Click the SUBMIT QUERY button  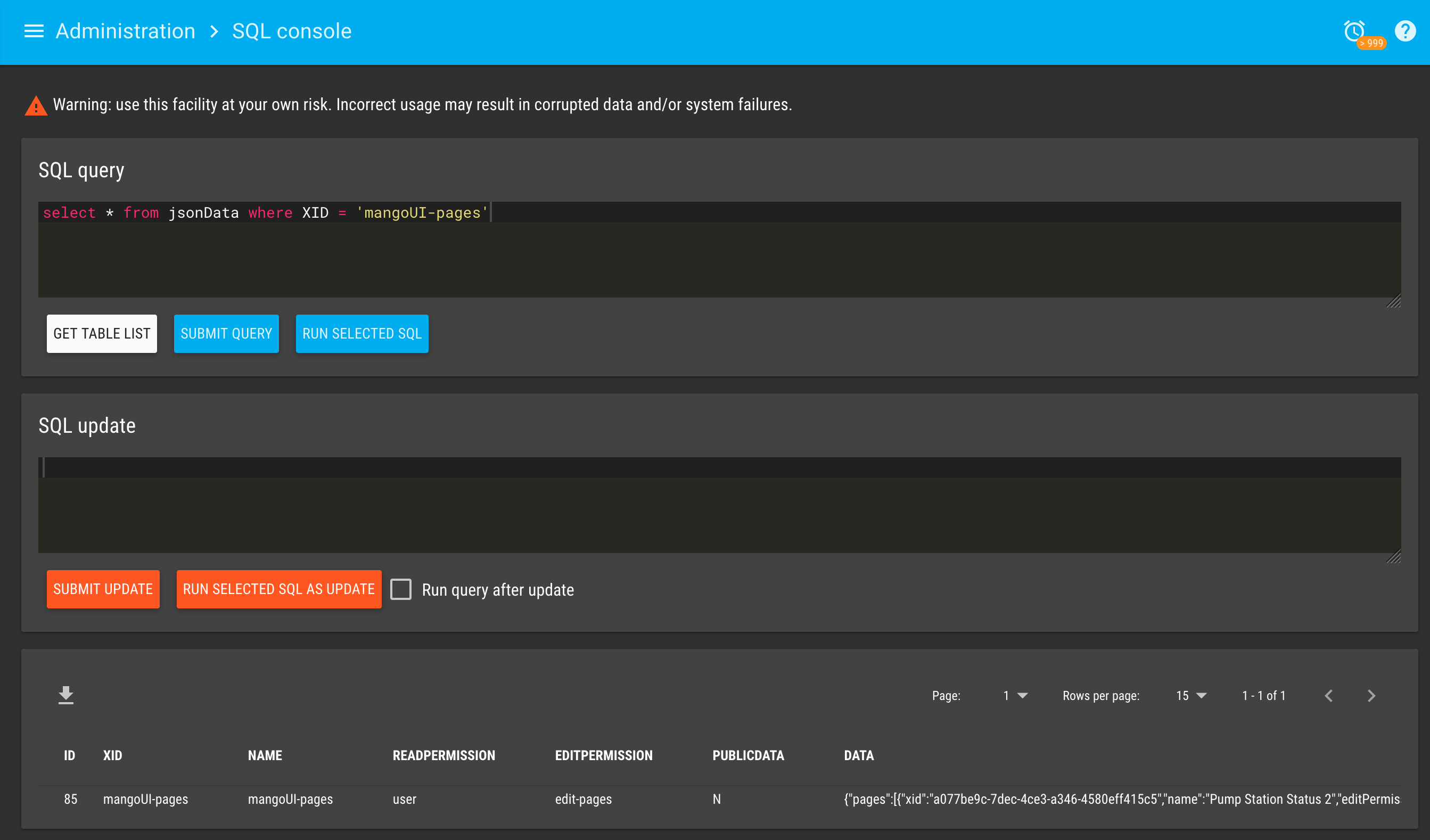pyautogui.click(x=225, y=333)
